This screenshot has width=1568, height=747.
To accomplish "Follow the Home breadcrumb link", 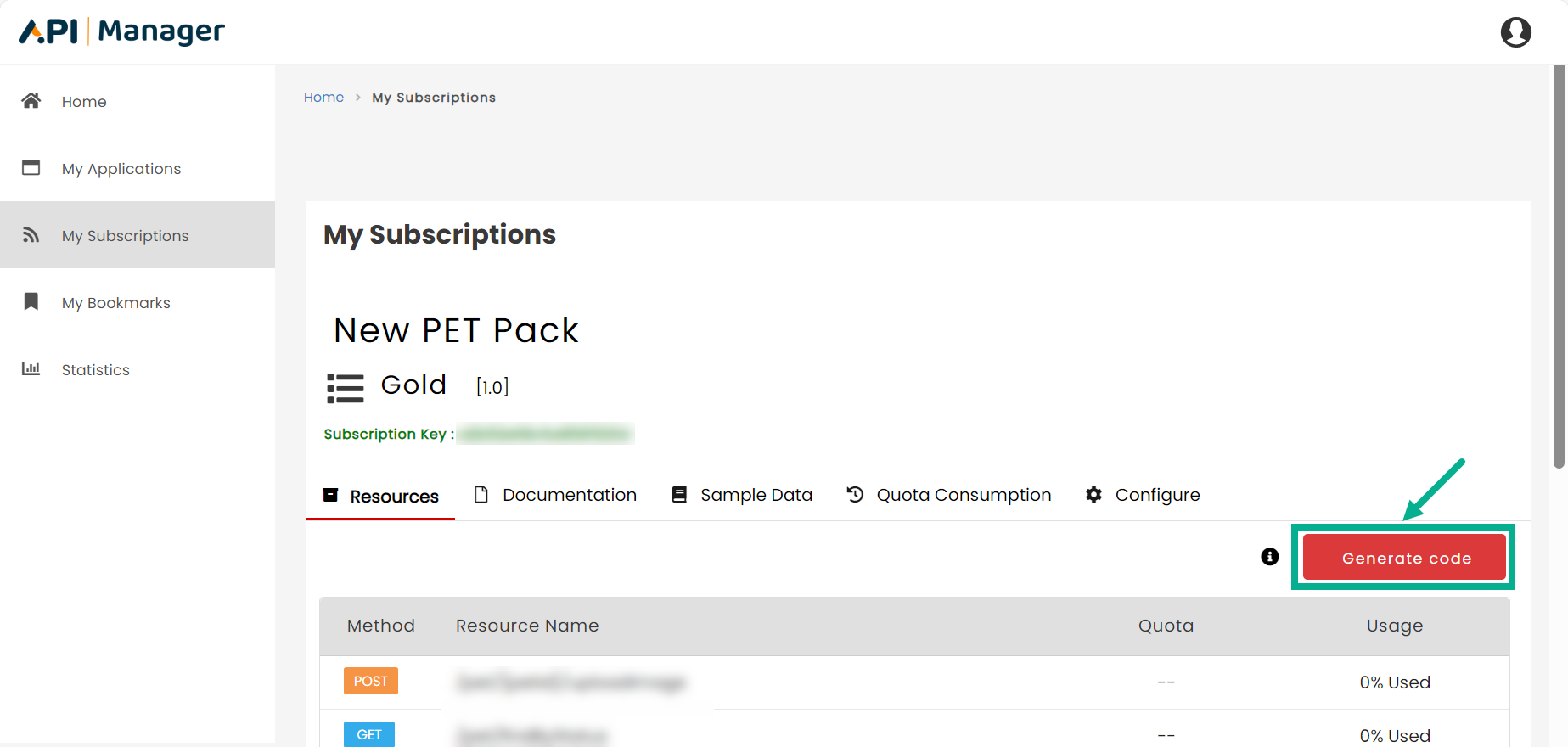I will pos(323,98).
